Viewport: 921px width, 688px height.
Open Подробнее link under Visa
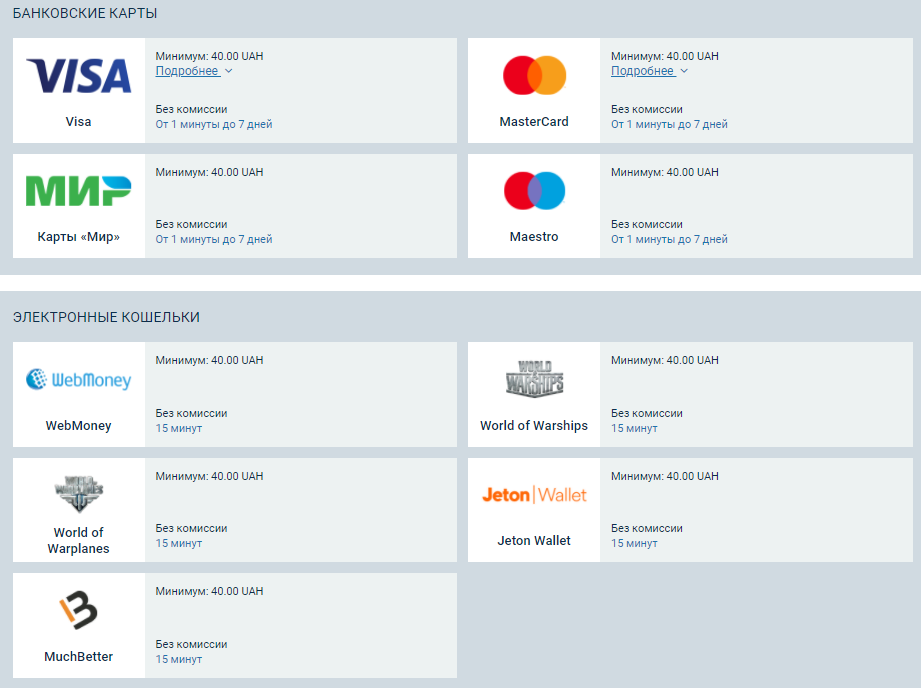(187, 71)
